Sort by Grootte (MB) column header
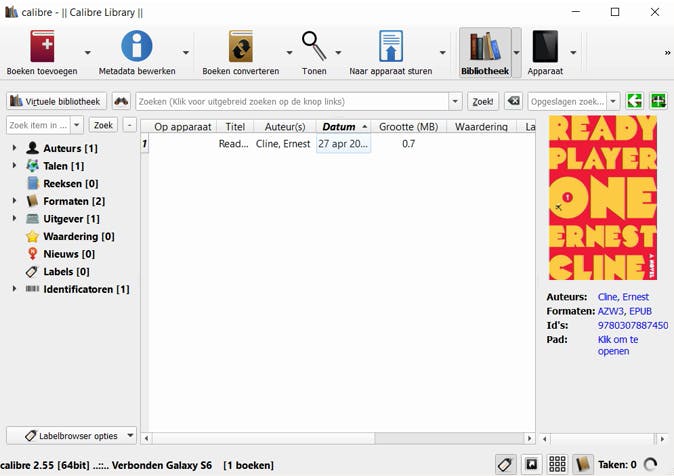 tap(408, 126)
